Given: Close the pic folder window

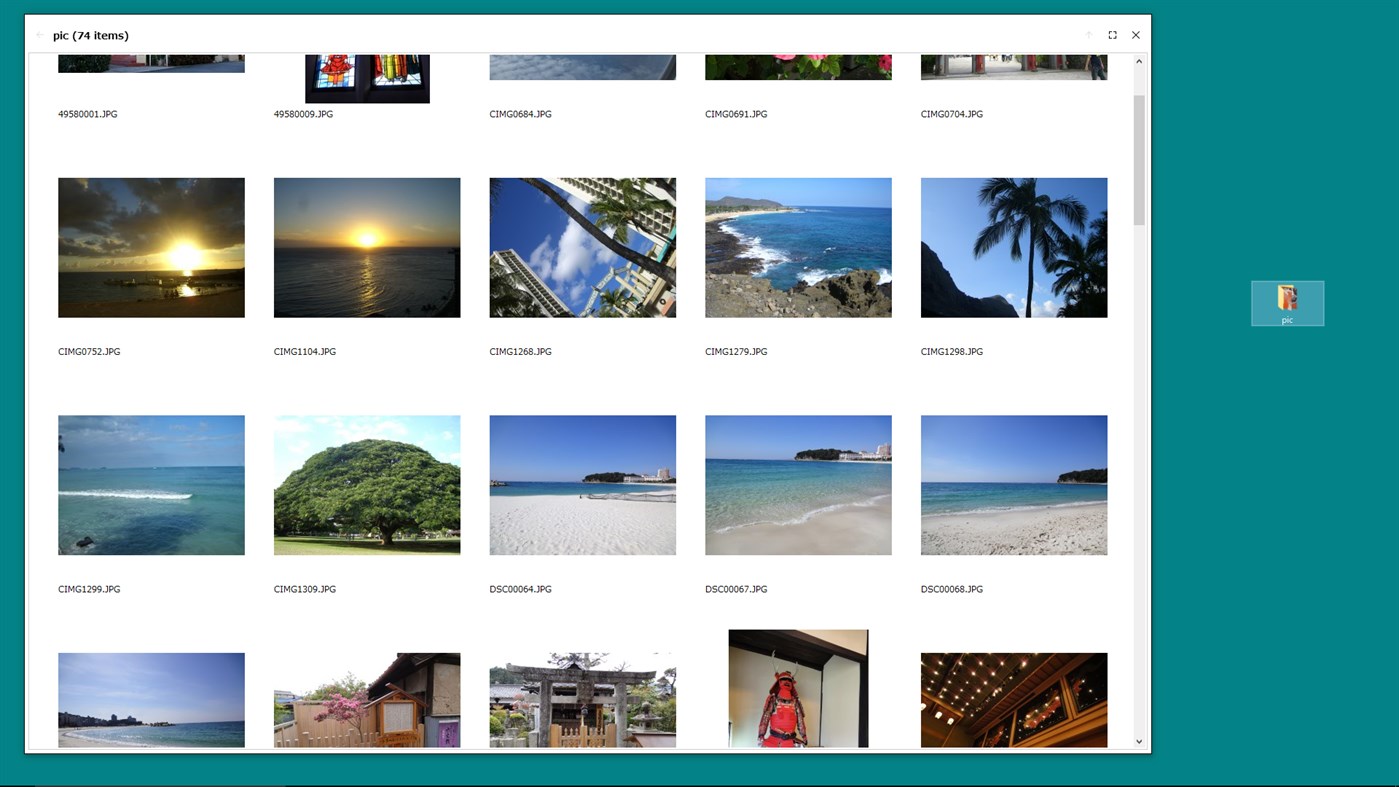Looking at the screenshot, I should tap(1136, 35).
